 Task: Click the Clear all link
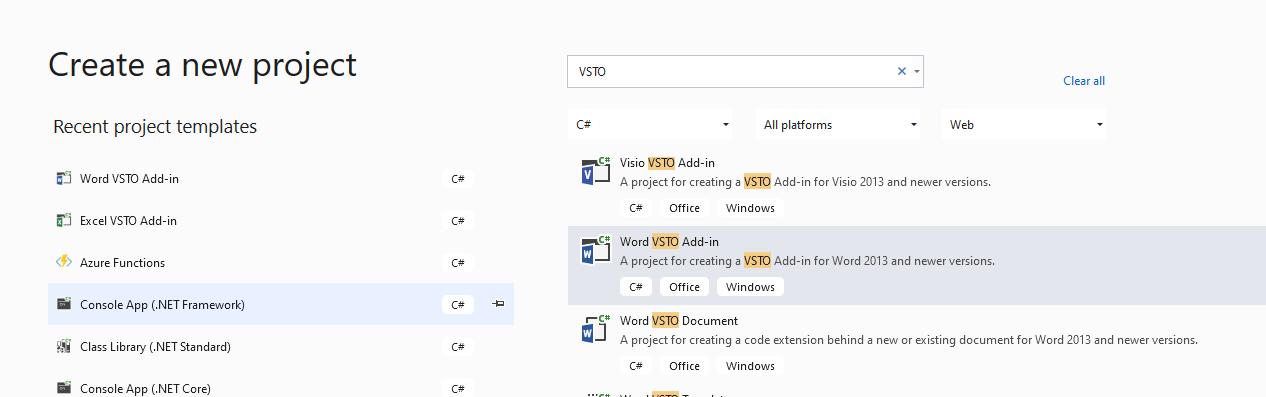click(x=1084, y=81)
